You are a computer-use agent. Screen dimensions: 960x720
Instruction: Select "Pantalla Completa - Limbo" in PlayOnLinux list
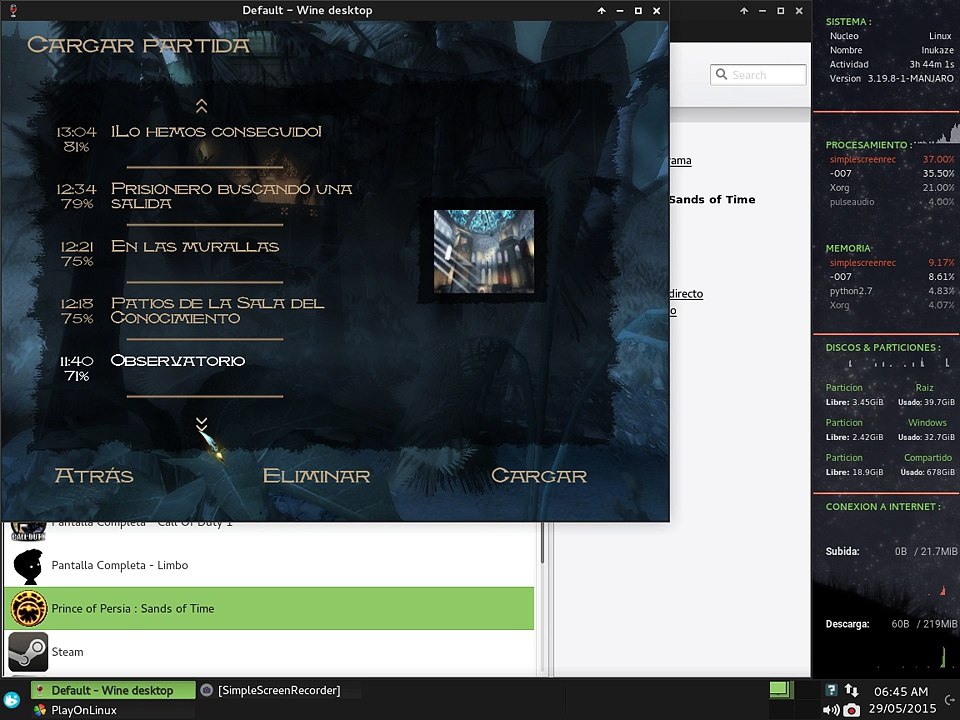tap(269, 565)
